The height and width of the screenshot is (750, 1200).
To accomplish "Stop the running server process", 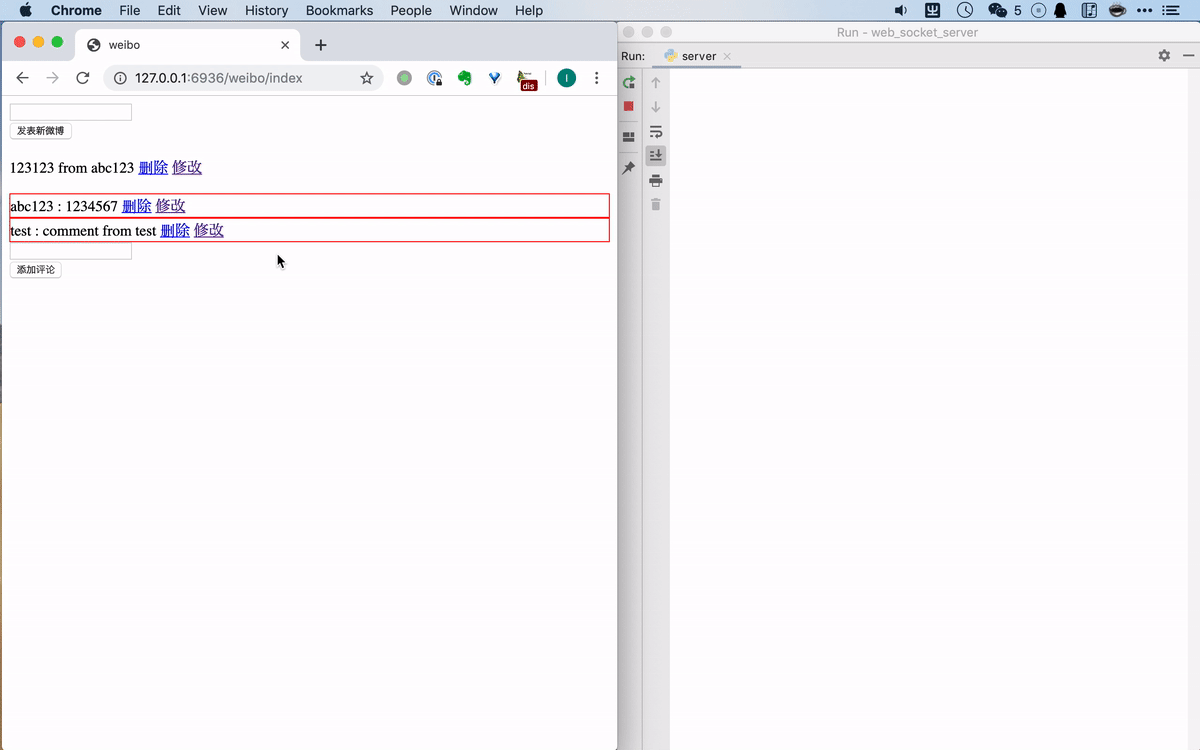I will coord(628,106).
